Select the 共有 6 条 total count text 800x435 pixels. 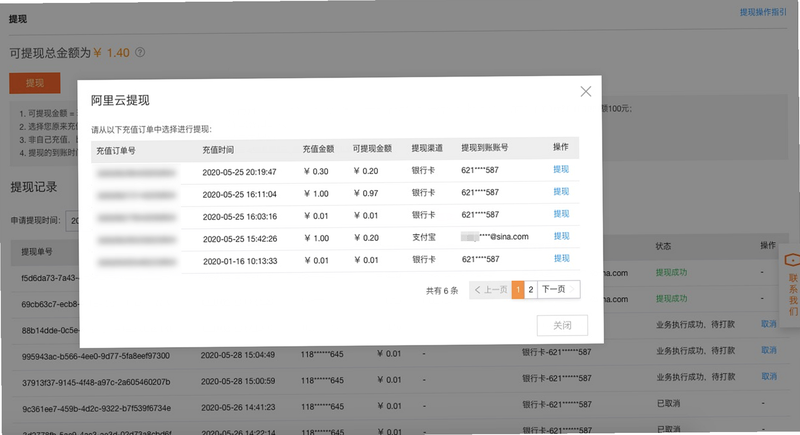[x=442, y=291]
